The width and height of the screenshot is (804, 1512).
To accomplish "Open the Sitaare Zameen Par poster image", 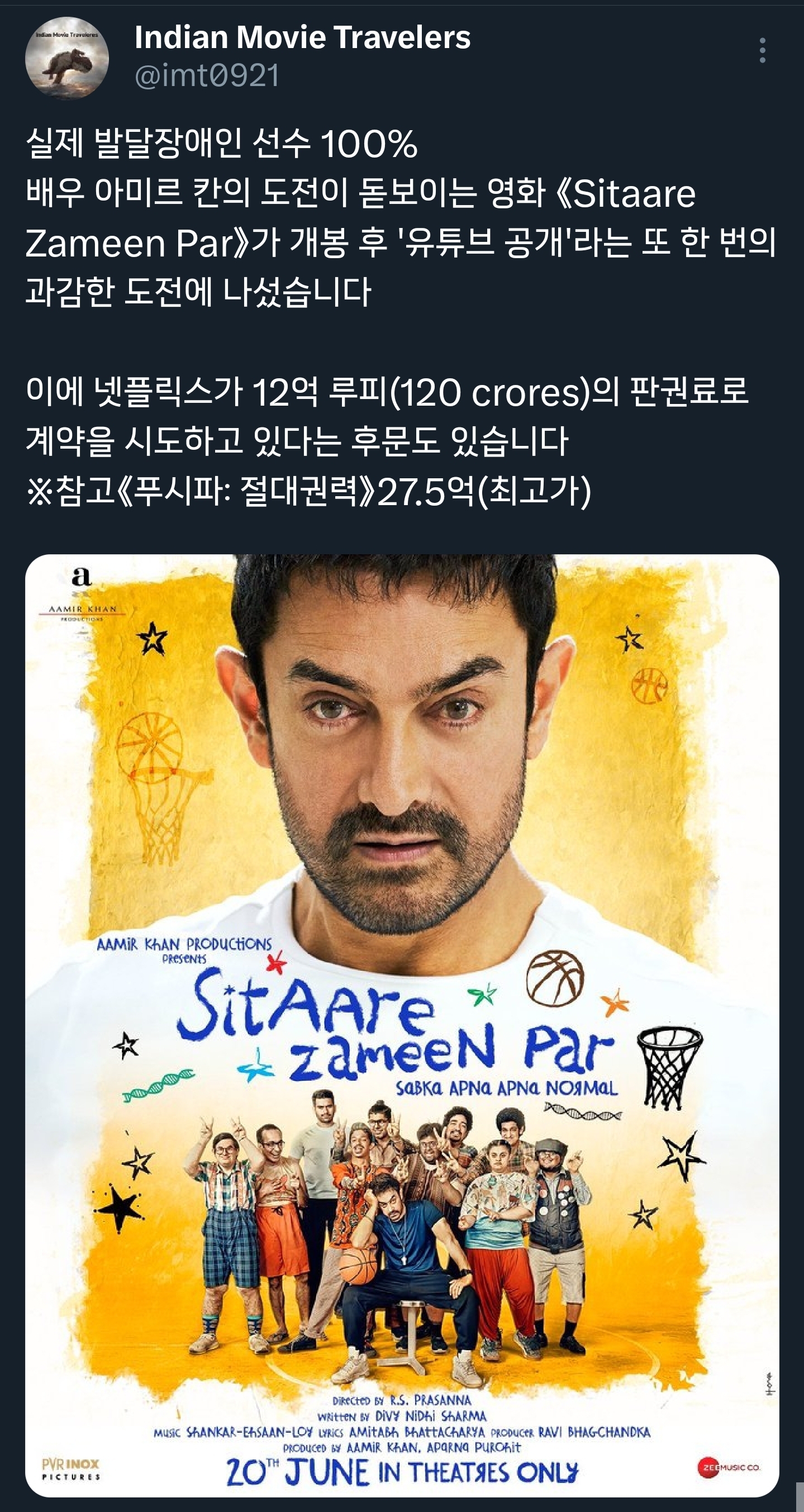I will 402,1025.
